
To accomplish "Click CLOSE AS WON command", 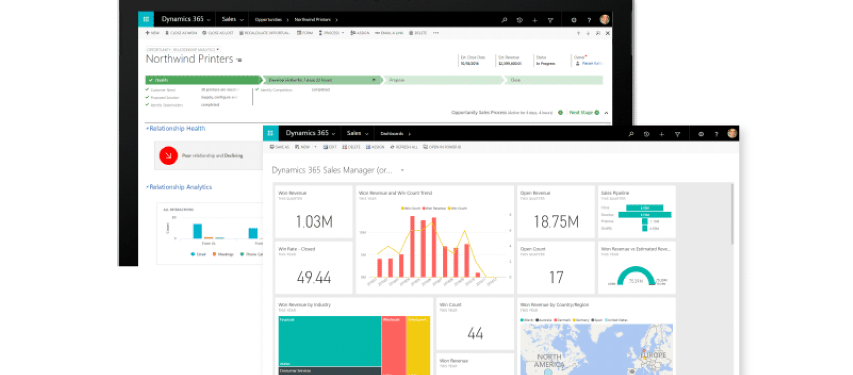I will [181, 33].
